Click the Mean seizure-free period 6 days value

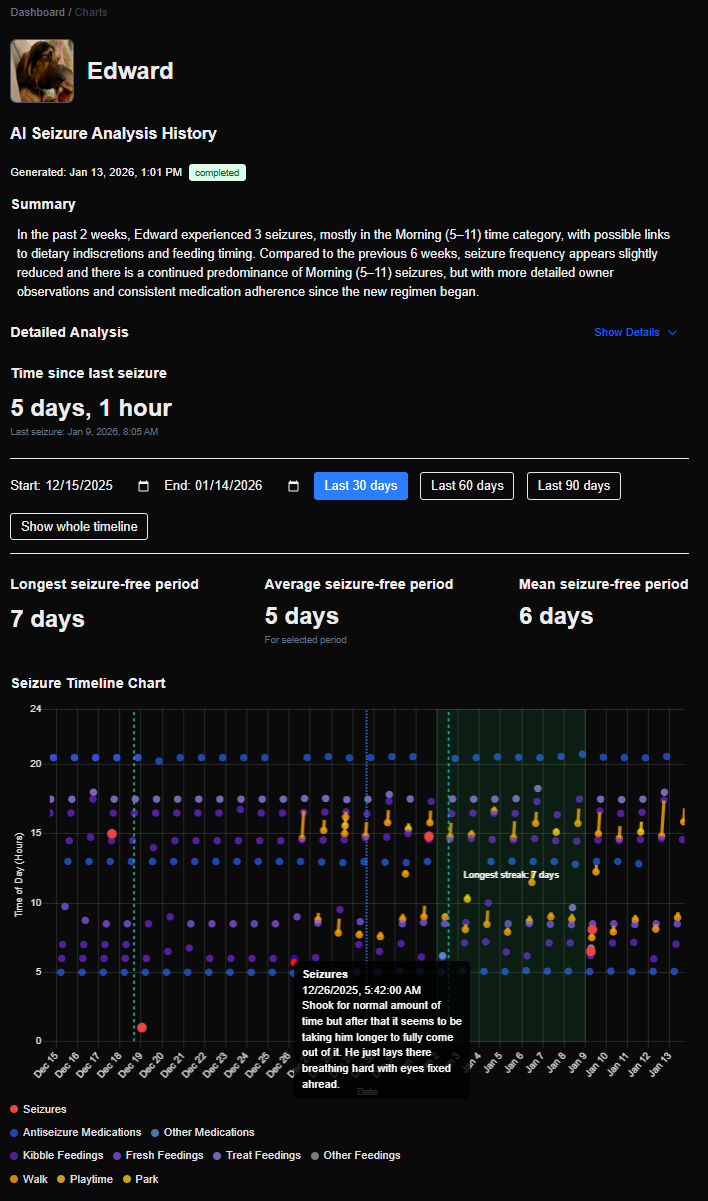(556, 616)
